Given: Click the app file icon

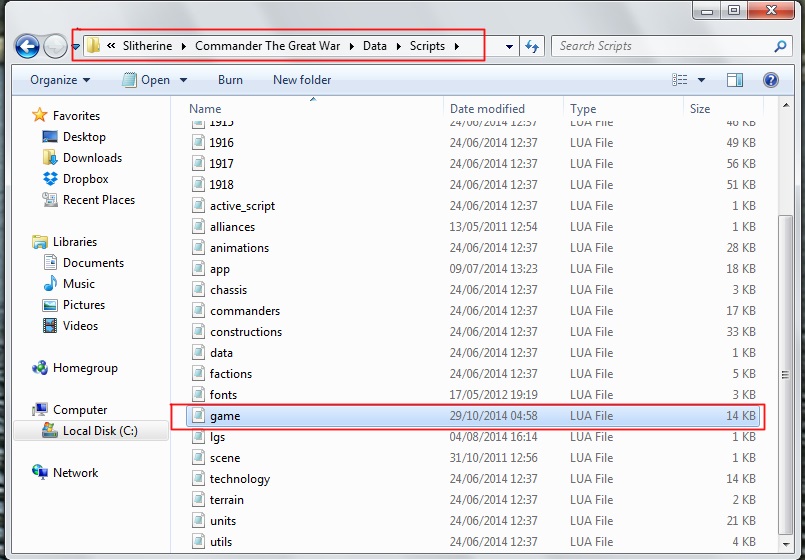Looking at the screenshot, I should [x=198, y=269].
